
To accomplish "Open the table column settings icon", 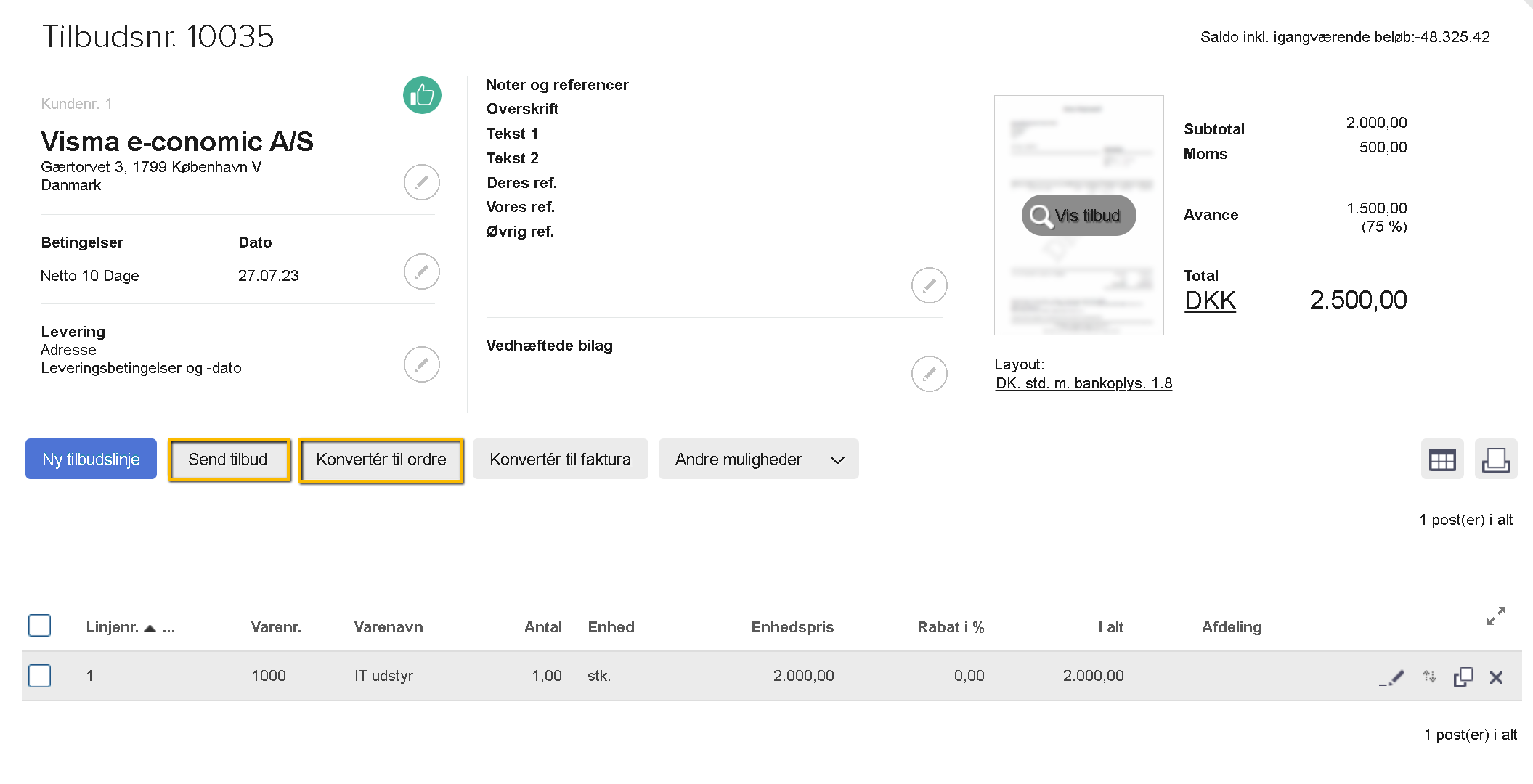I will click(1441, 460).
